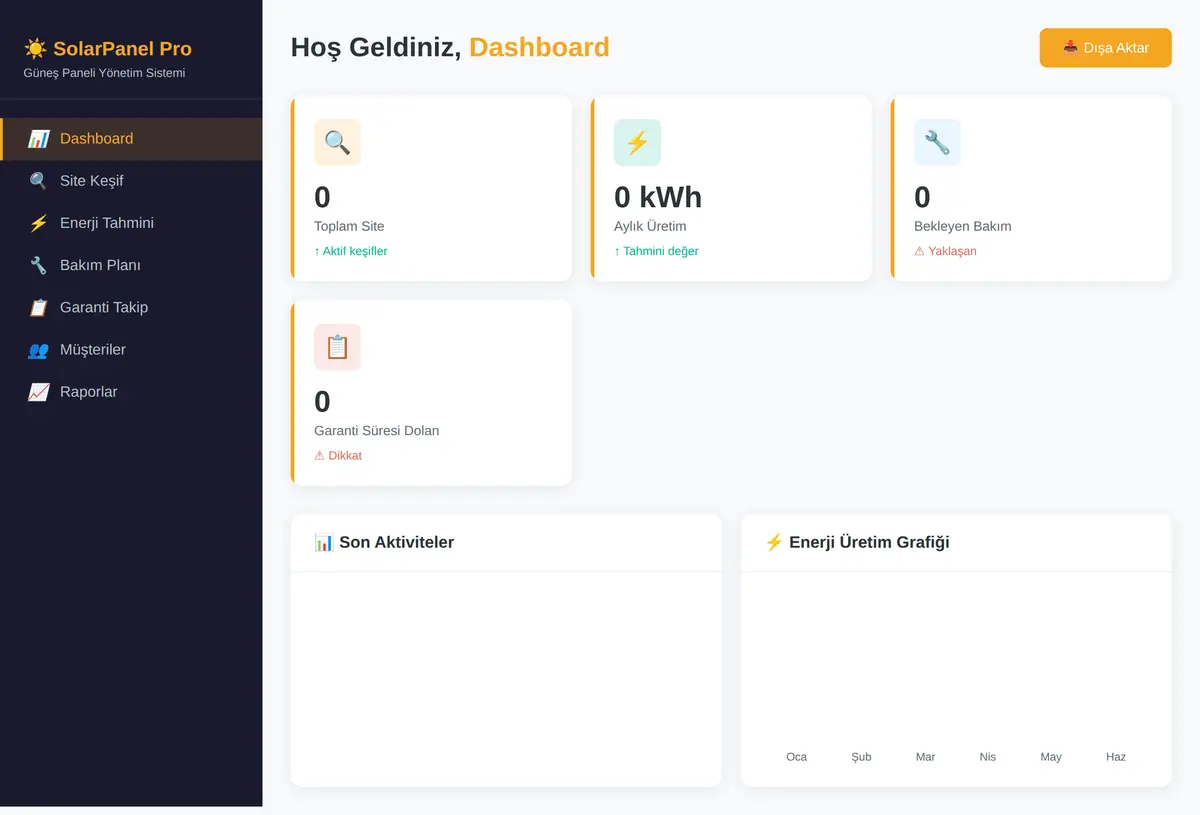Click the Yaklaşan warning text
This screenshot has width=1200, height=815.
(x=945, y=251)
